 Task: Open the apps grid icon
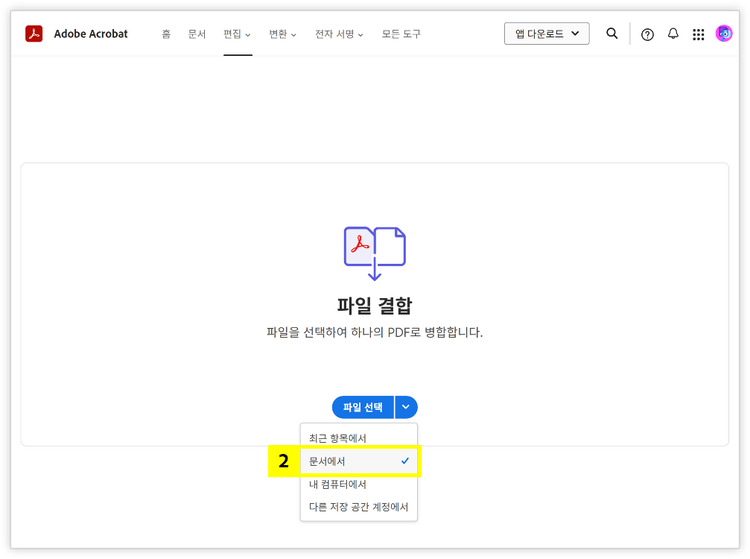click(x=698, y=34)
